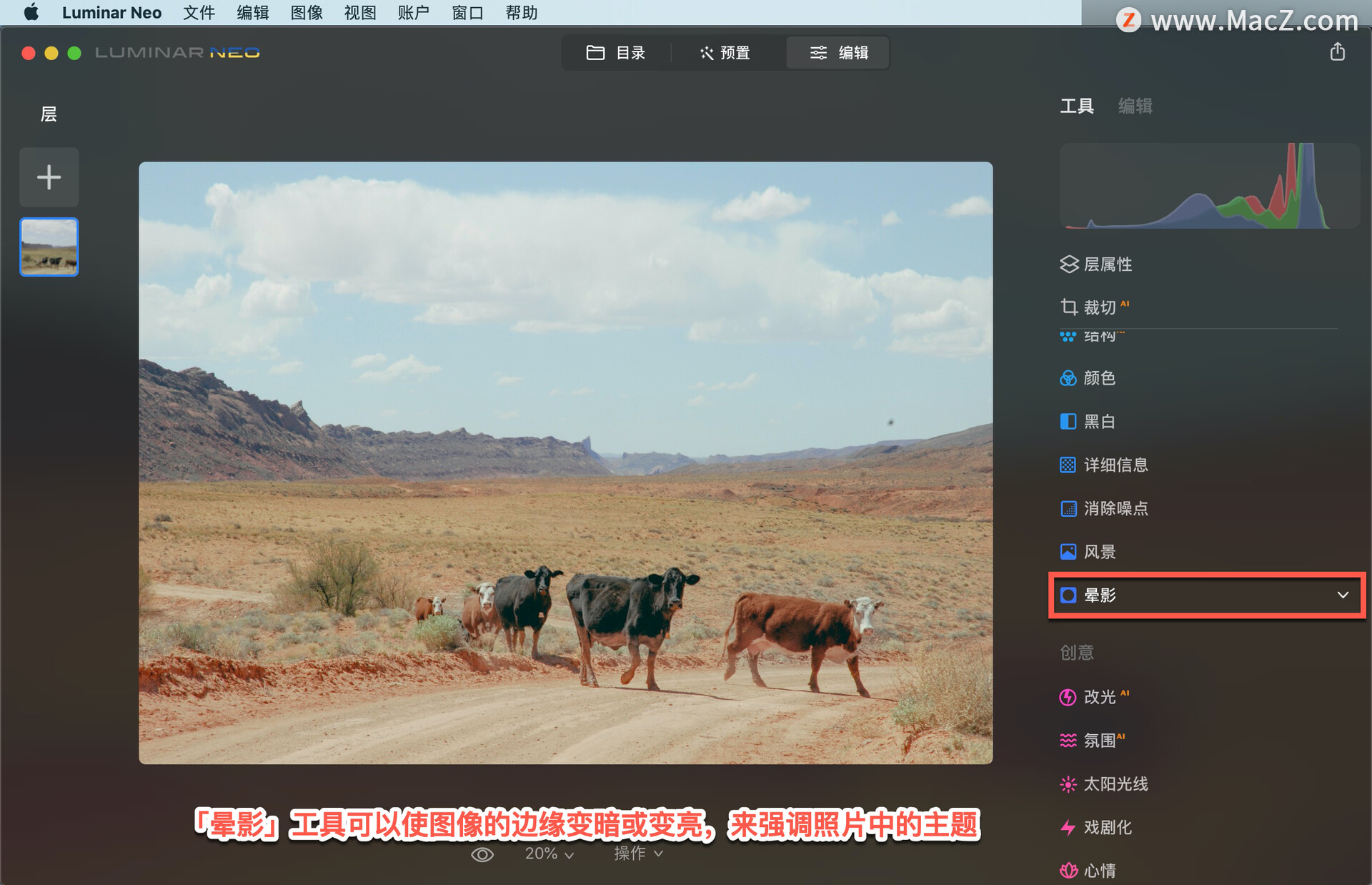
Task: Switch to the Presets (预置) tab
Action: (x=726, y=53)
